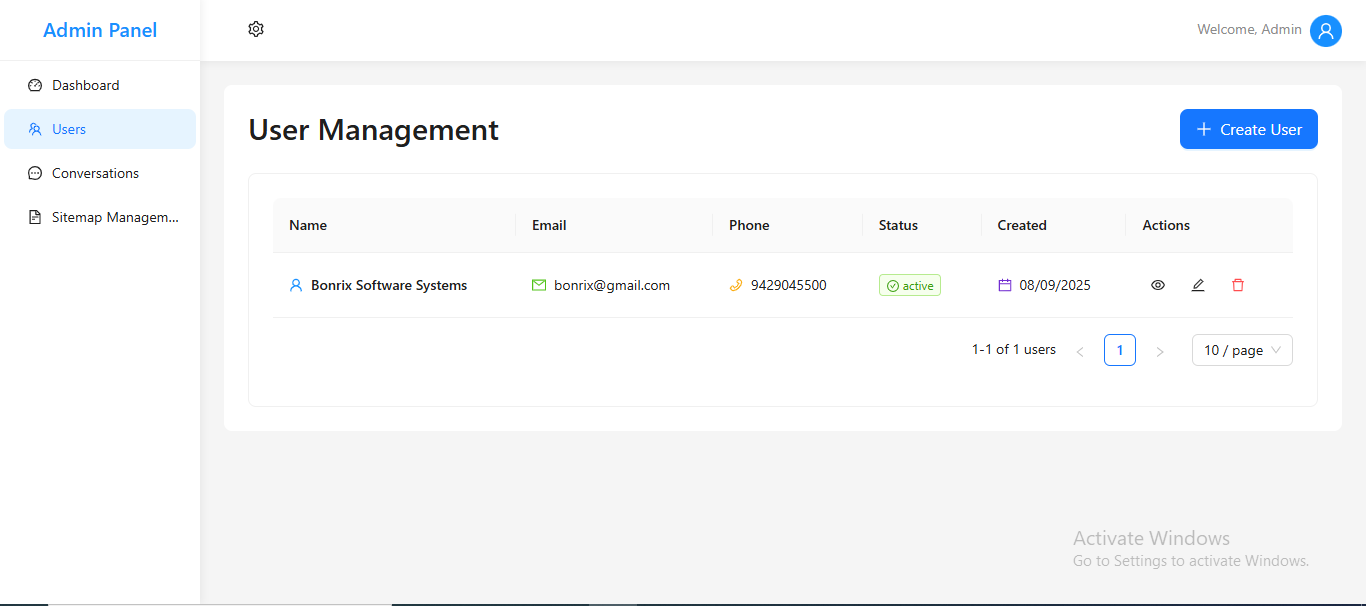View details using the eye icon in Actions
This screenshot has height=606, width=1366.
tap(1158, 285)
